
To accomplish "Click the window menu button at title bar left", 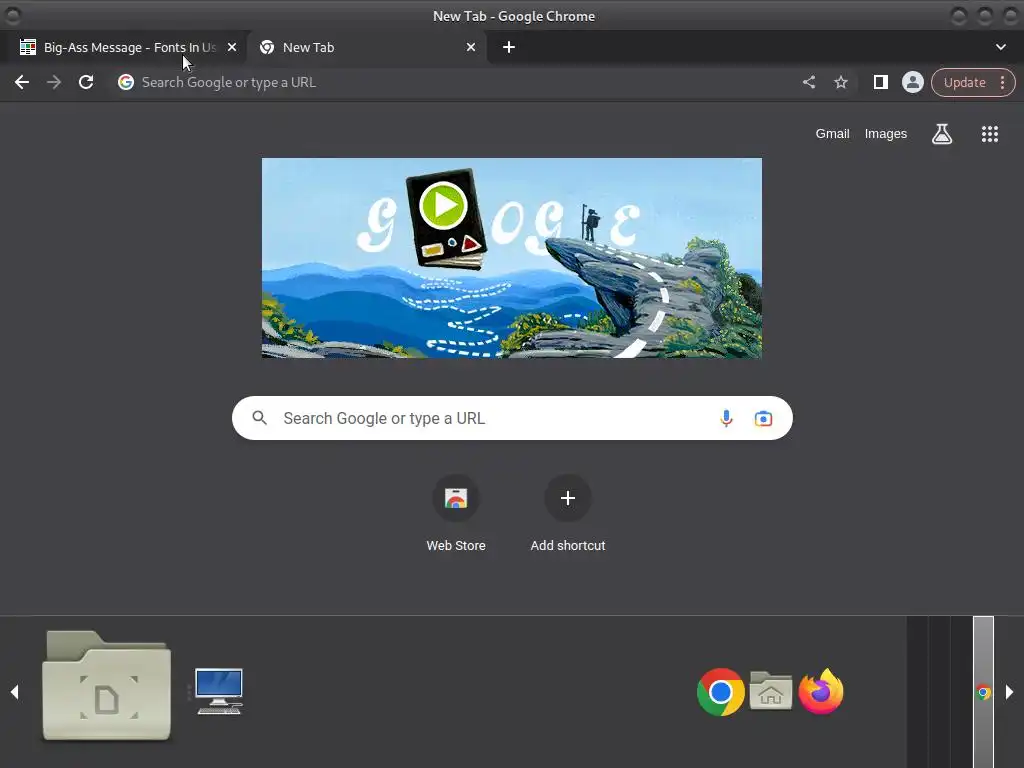I will 12,15.
